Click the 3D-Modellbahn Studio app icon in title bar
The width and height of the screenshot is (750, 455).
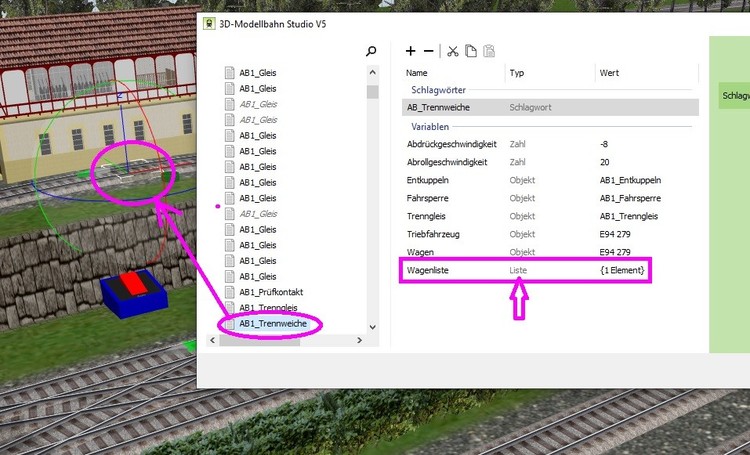(x=209, y=23)
